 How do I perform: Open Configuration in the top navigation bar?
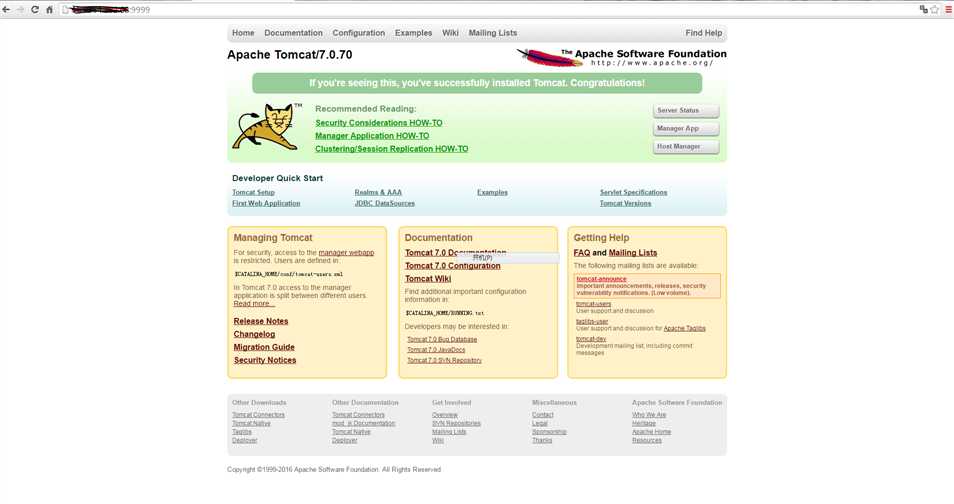click(x=358, y=33)
